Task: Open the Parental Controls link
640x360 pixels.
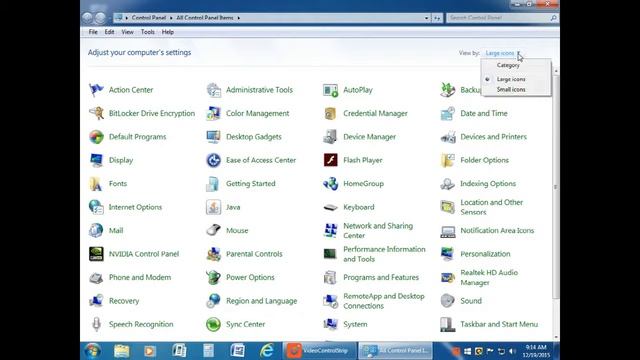Action: [254, 254]
